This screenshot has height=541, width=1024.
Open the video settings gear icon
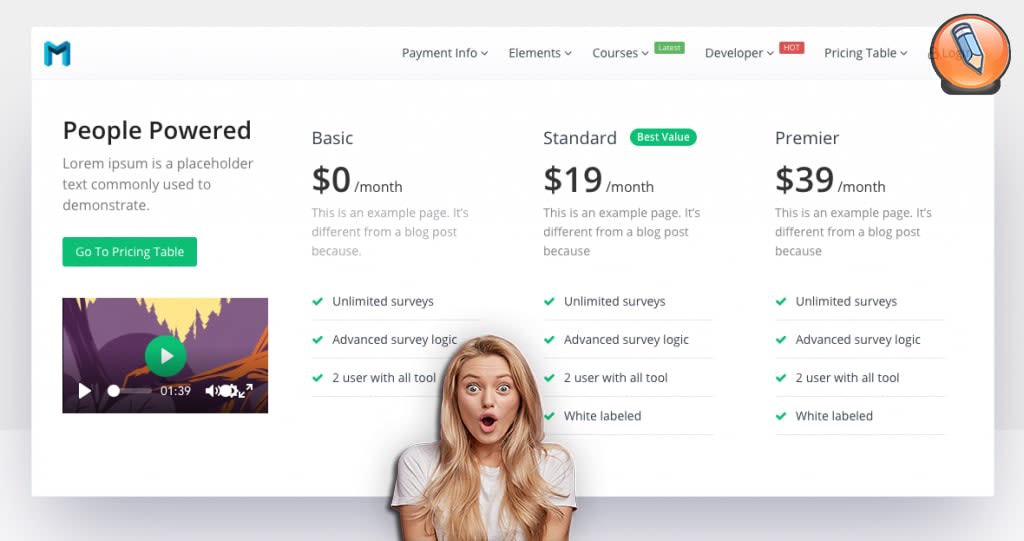pos(227,391)
